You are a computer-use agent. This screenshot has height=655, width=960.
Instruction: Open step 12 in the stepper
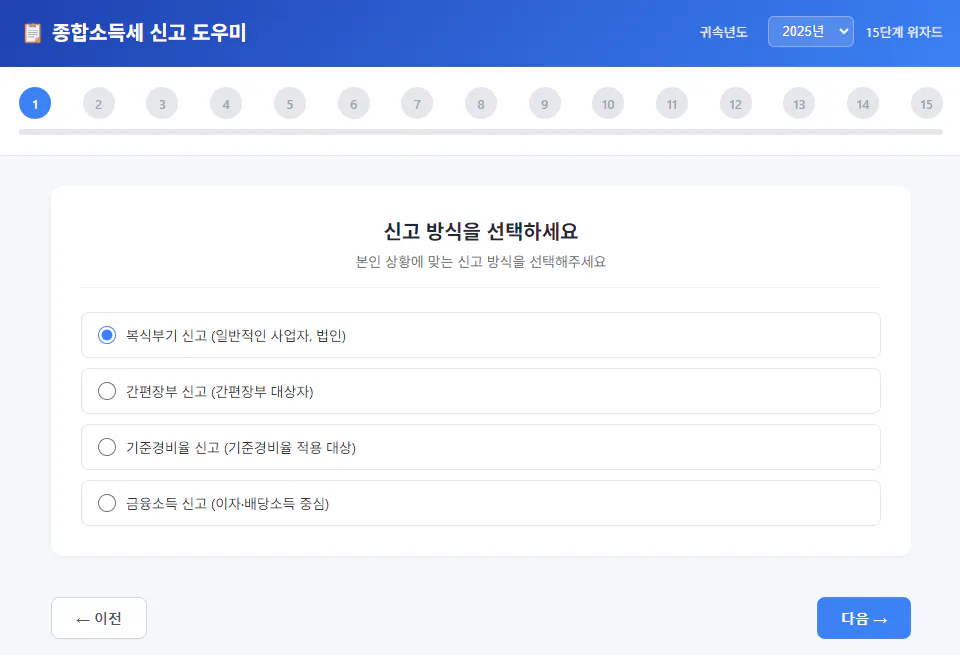[x=735, y=103]
